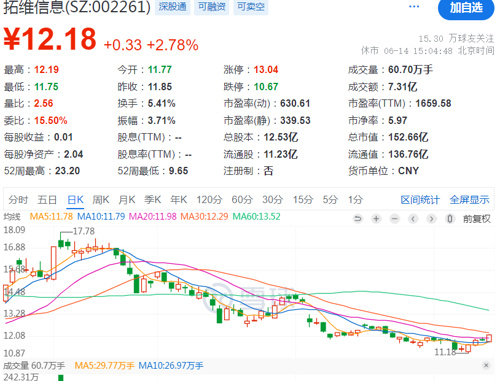Image resolution: width=500 pixels, height=381 pixels.
Task: Switch to the 60分 interval tab
Action: click(242, 200)
